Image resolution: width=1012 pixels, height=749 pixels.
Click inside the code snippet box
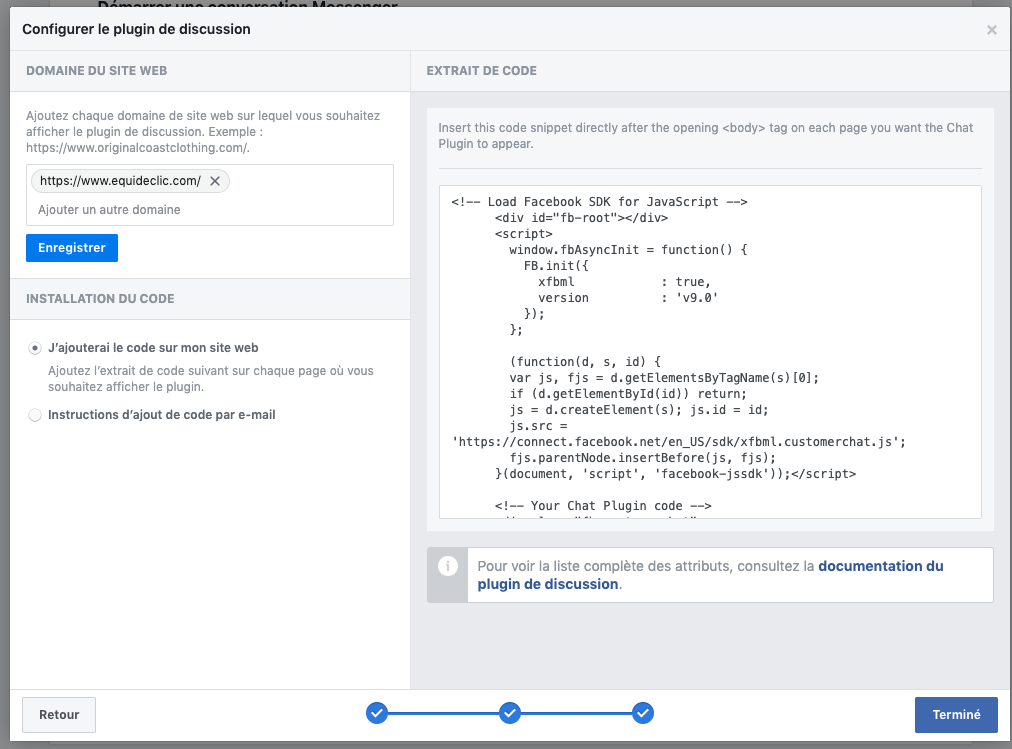(x=710, y=352)
